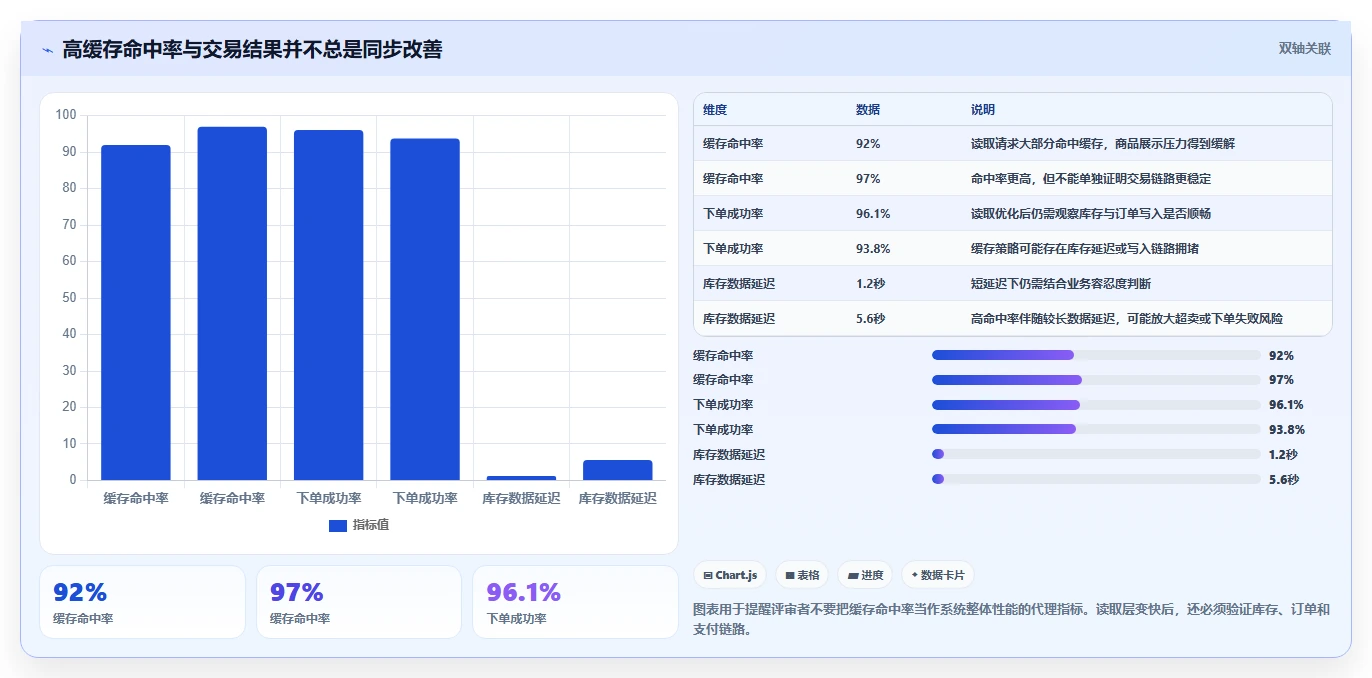The image size is (1372, 678).
Task: Click the 5.6秒 value right of its progress bar
Action: coord(1284,479)
